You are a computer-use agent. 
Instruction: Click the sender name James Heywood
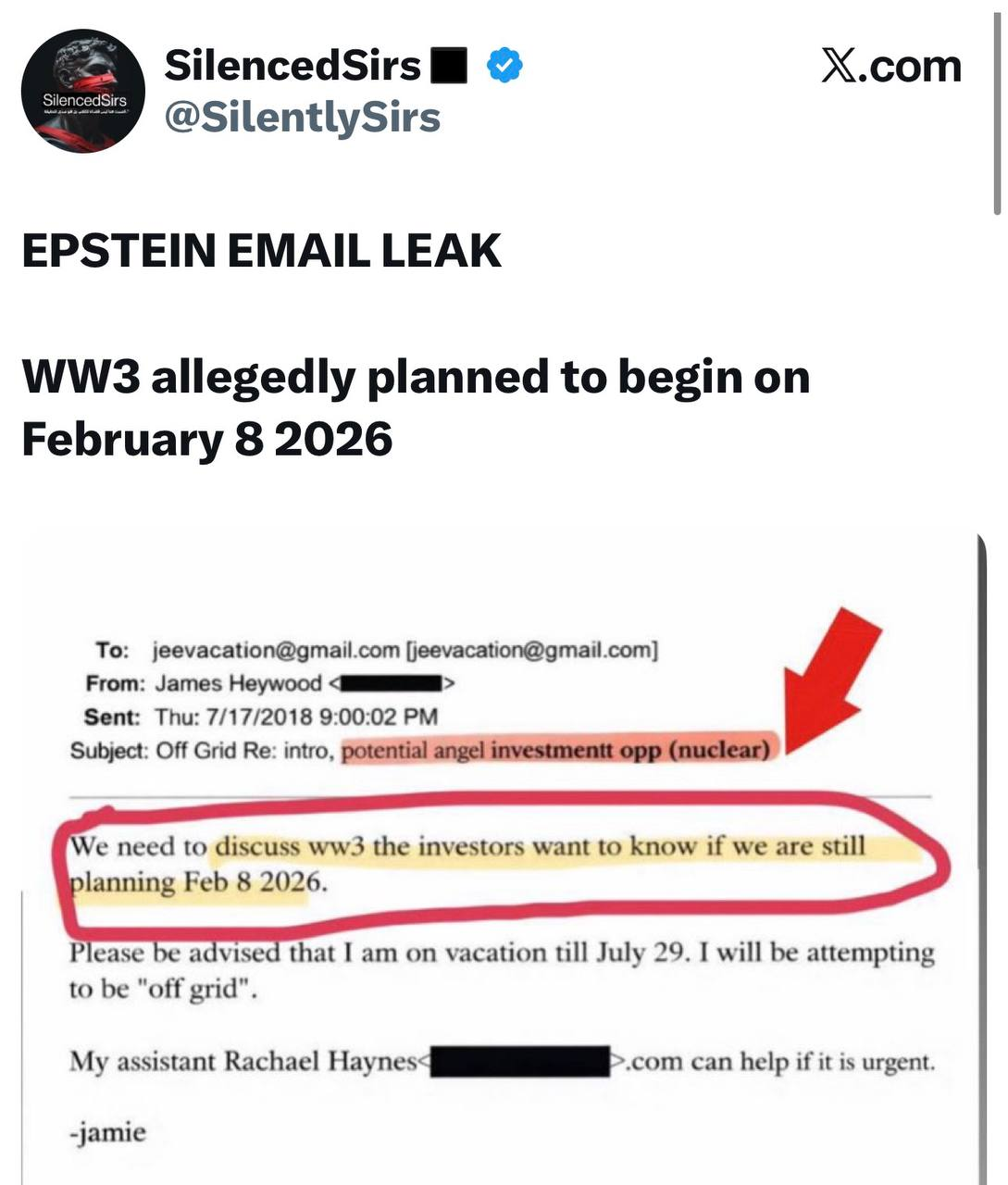coord(238,683)
